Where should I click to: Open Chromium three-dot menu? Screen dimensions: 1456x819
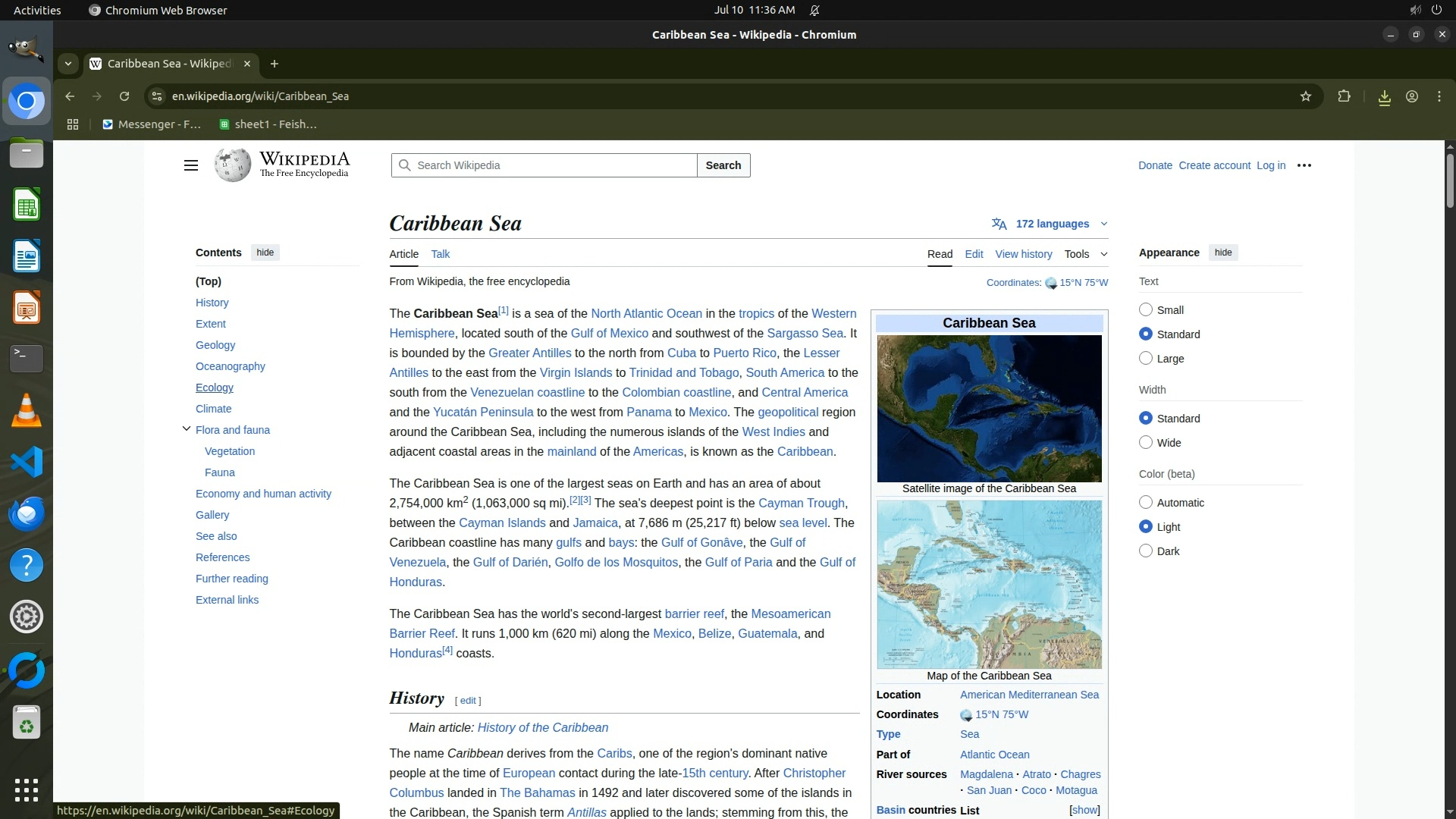click(1439, 96)
